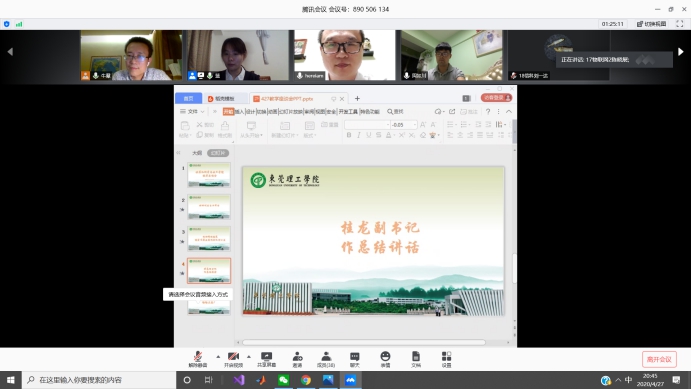Image resolution: width=692 pixels, height=389 pixels.
Task: Open the emoji reactions icon
Action: click(385, 359)
